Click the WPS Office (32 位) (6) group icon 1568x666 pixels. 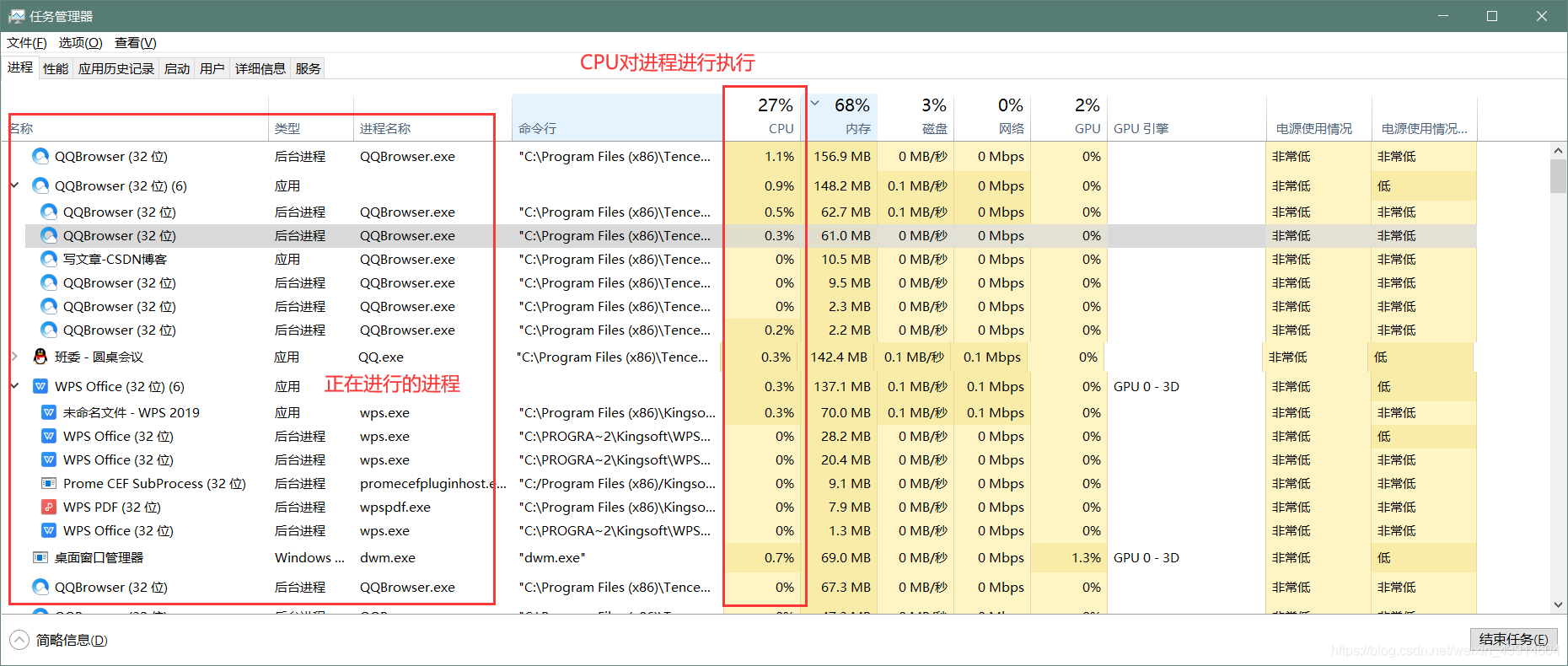coord(40,386)
